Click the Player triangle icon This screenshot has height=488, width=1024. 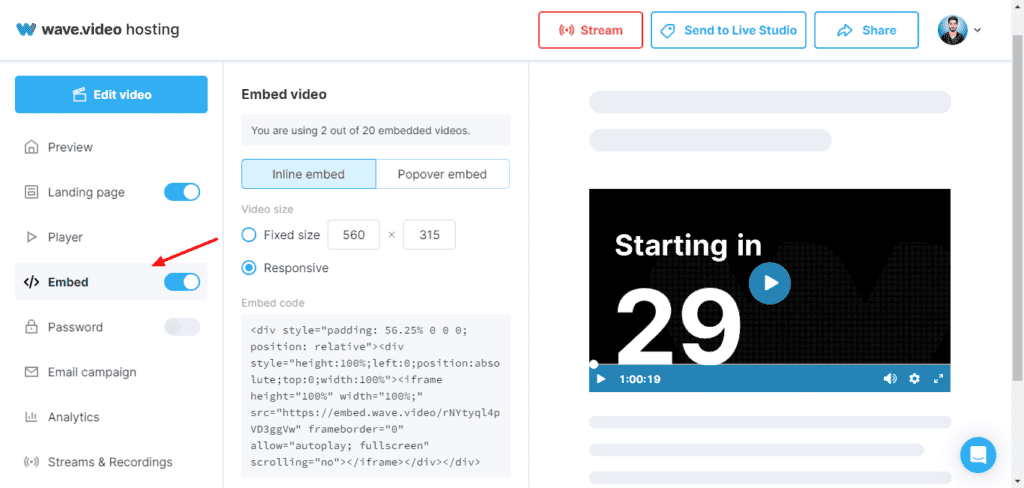[31, 237]
